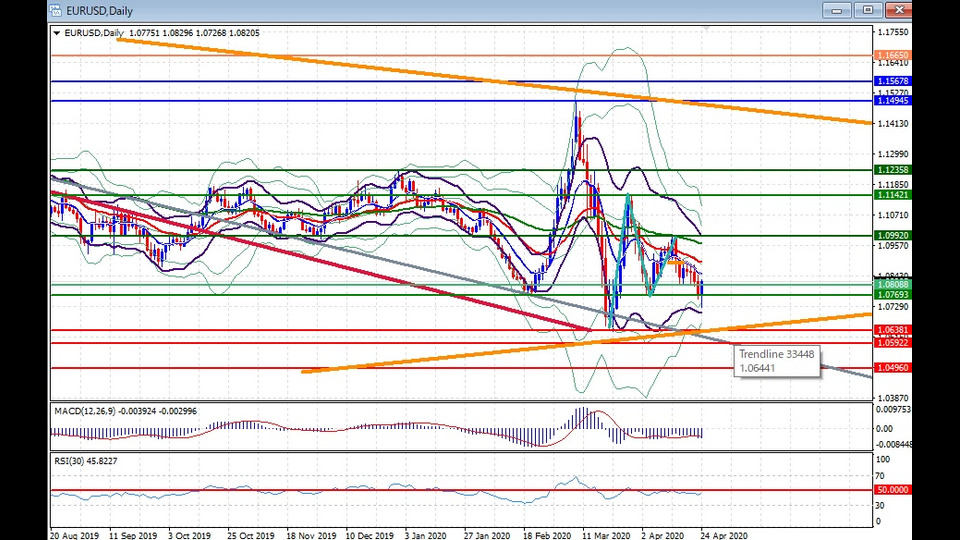Click the 24 Apr 2020 date label

tap(724, 535)
